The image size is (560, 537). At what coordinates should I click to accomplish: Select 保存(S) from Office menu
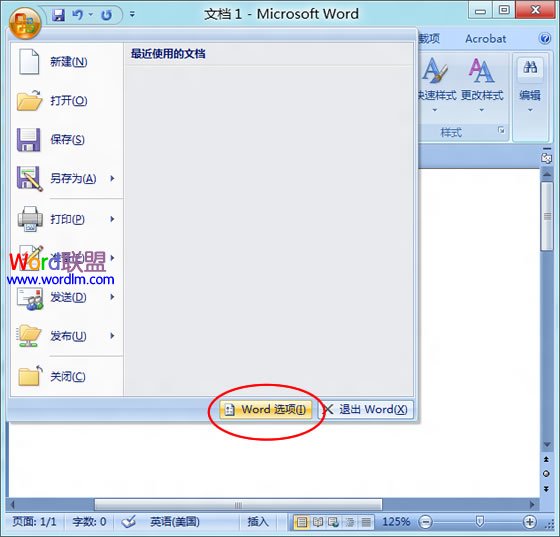click(x=67, y=139)
